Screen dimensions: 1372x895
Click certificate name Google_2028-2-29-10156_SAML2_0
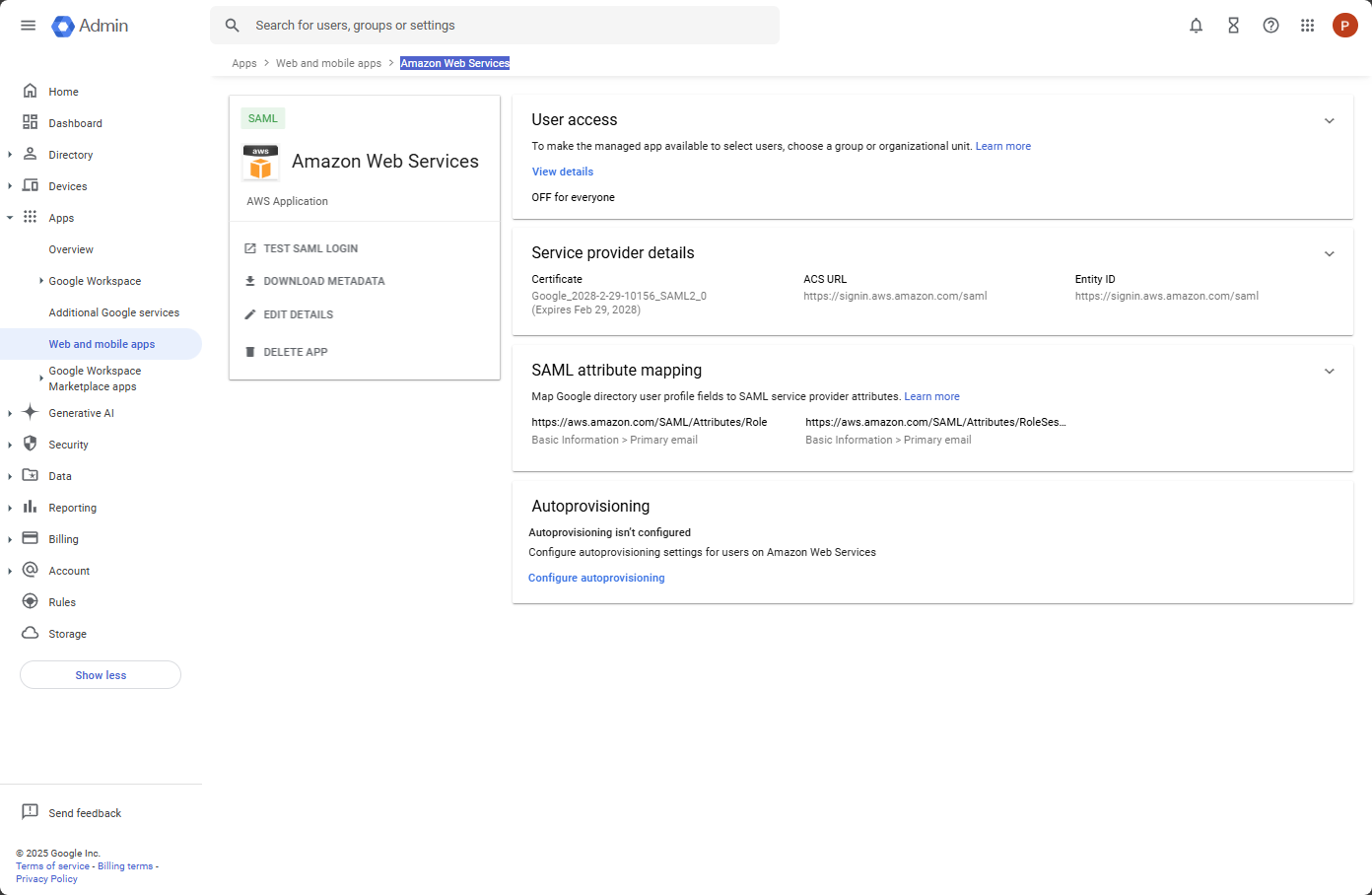pos(619,296)
